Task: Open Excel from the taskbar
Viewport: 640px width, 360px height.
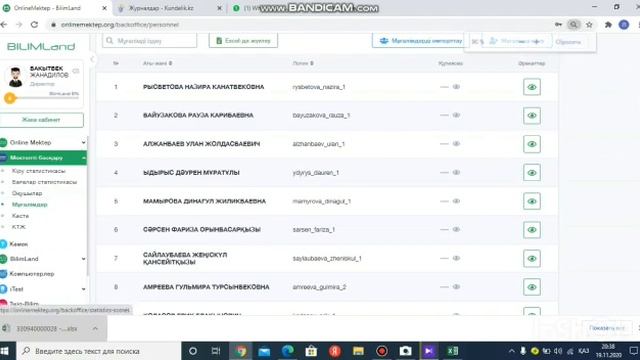Action: click(453, 351)
